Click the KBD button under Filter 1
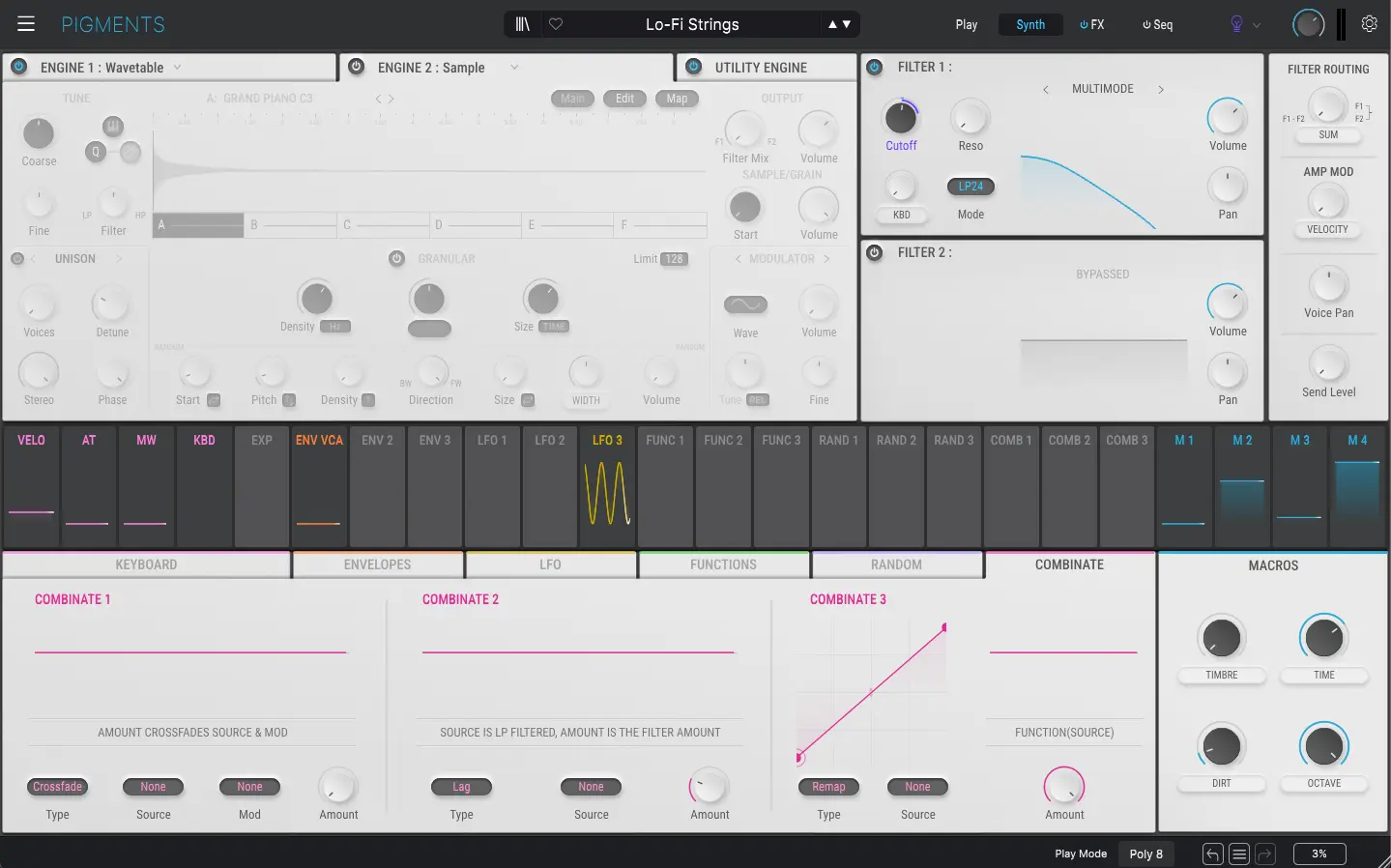Screen dimensions: 1391x868 point(901,215)
